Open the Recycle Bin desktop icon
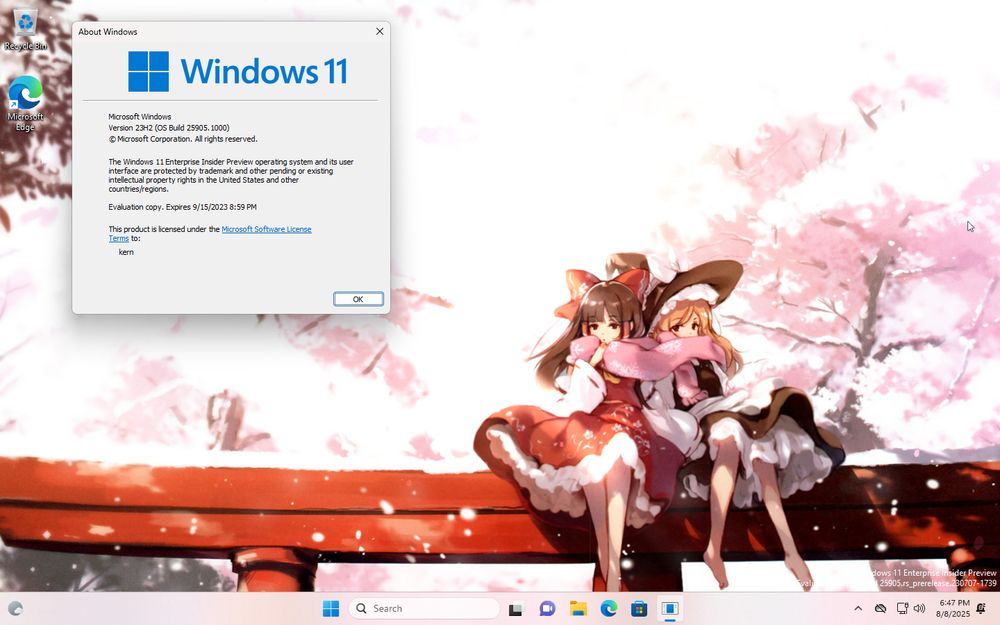This screenshot has width=1000, height=625. point(25,30)
